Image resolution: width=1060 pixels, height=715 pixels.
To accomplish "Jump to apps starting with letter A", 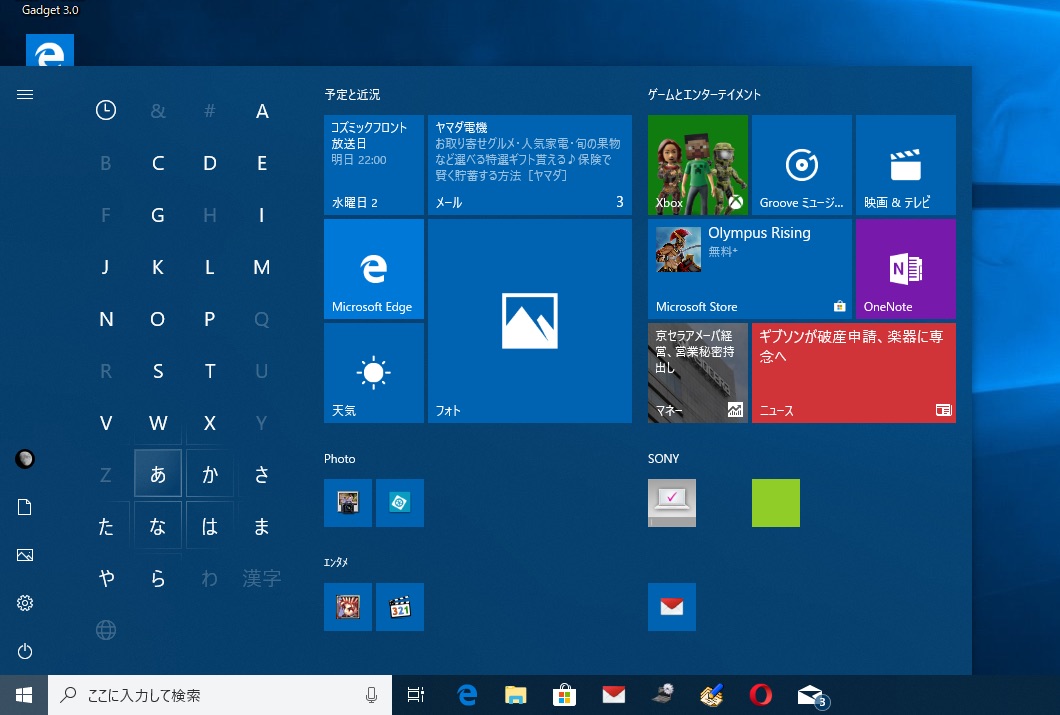I will coord(262,111).
